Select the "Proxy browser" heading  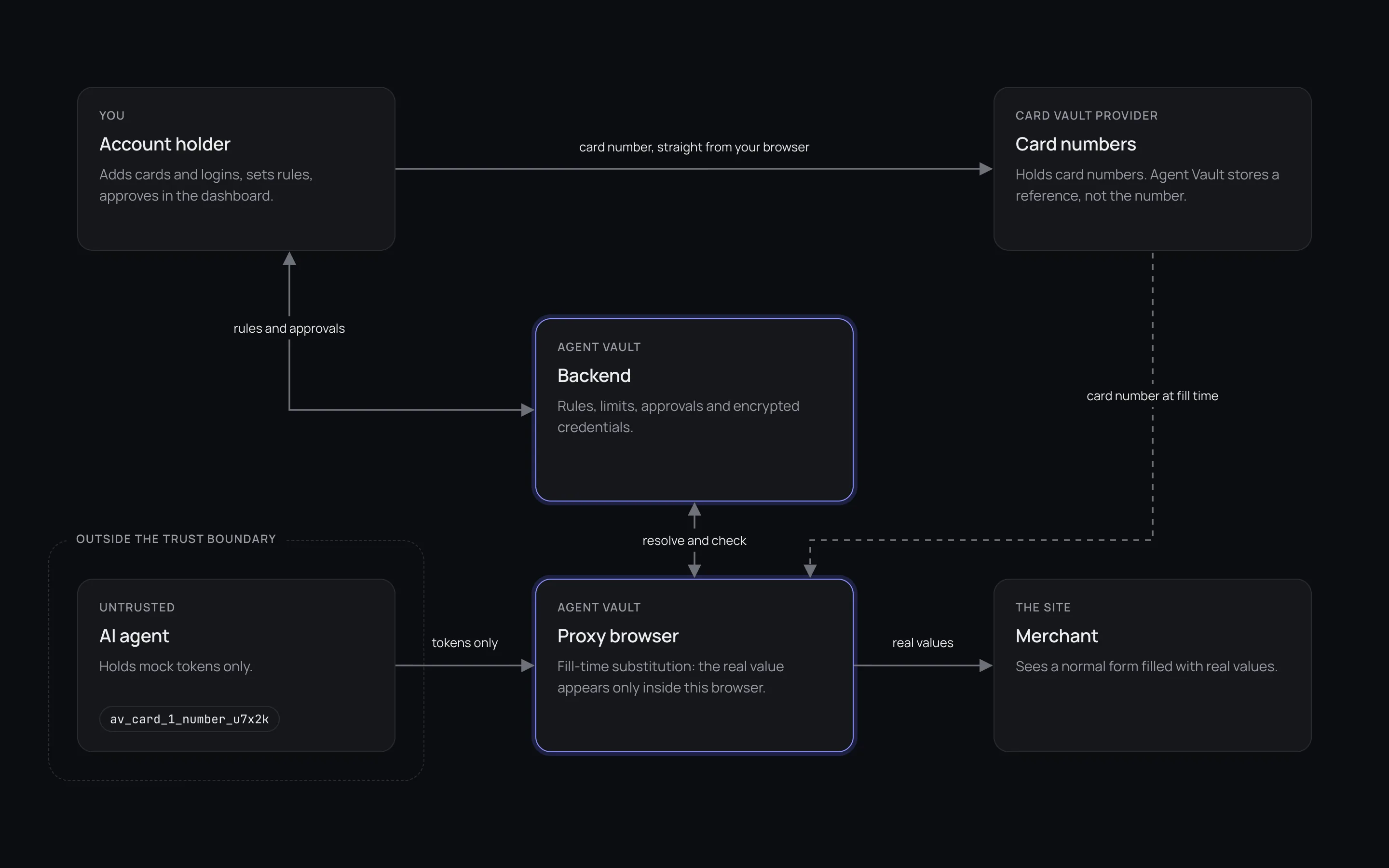pyautogui.click(x=618, y=636)
